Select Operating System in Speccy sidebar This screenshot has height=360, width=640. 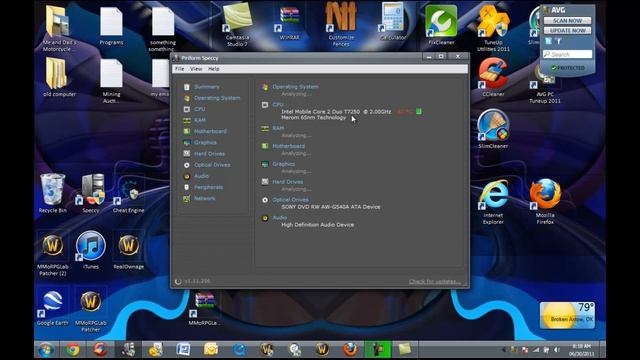pyautogui.click(x=217, y=98)
